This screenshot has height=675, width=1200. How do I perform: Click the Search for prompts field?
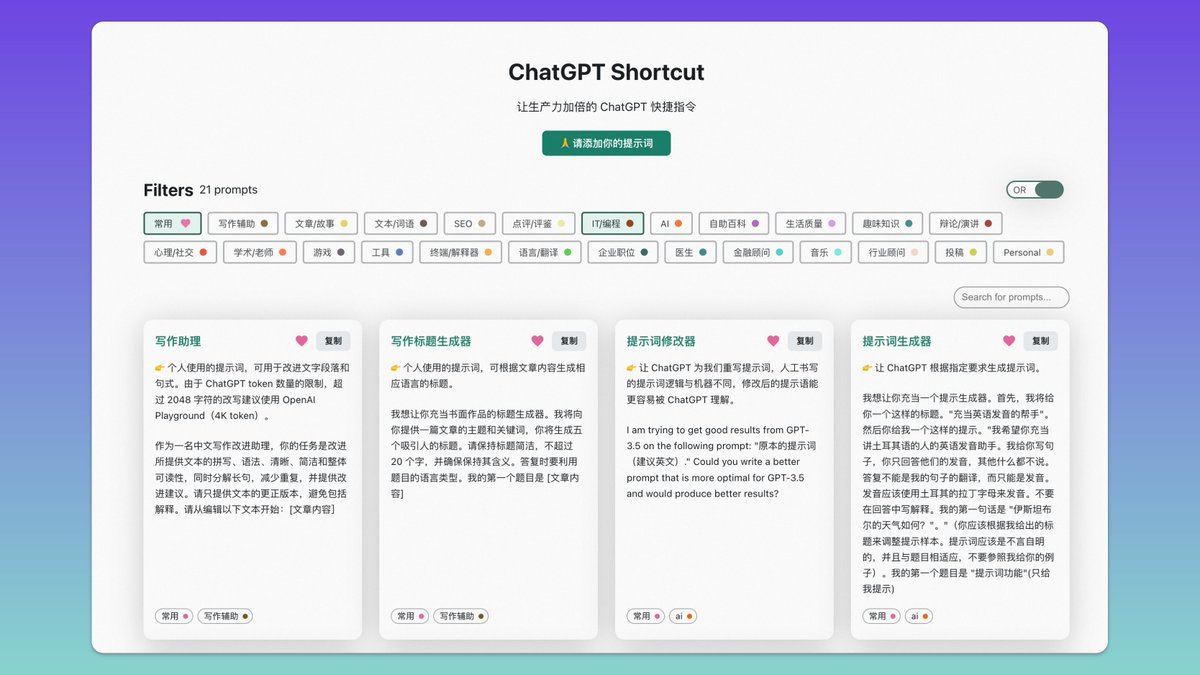pos(1011,297)
